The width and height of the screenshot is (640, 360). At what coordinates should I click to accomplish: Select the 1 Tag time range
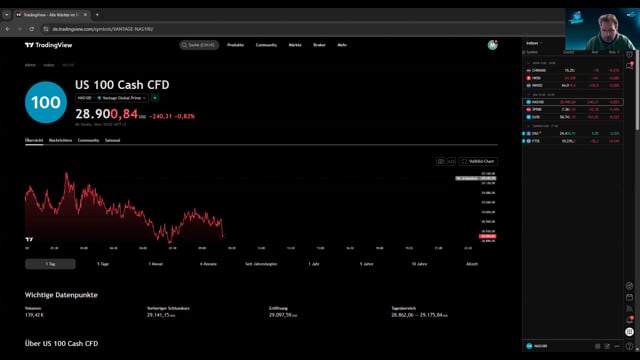50,264
